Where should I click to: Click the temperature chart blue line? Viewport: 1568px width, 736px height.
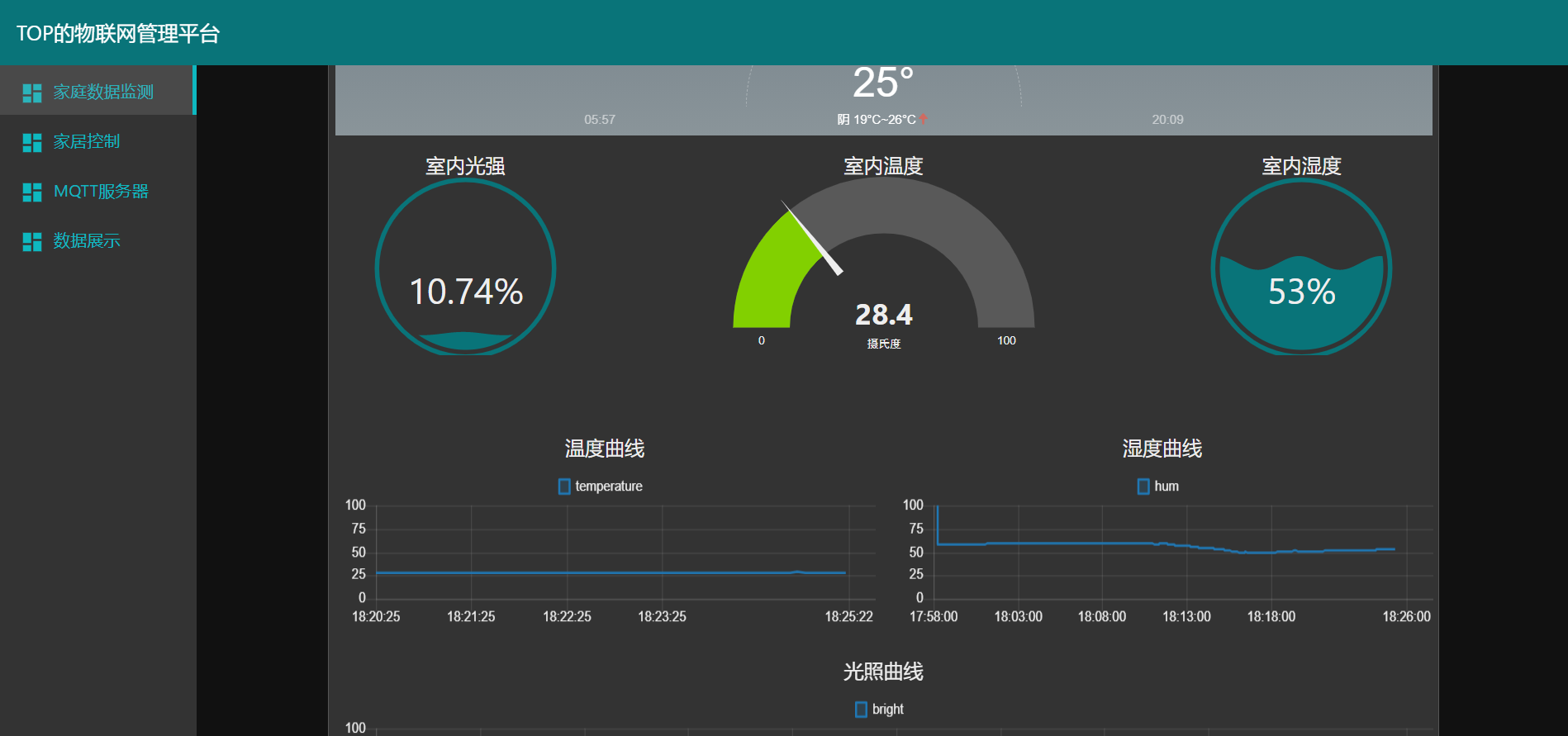[611, 572]
